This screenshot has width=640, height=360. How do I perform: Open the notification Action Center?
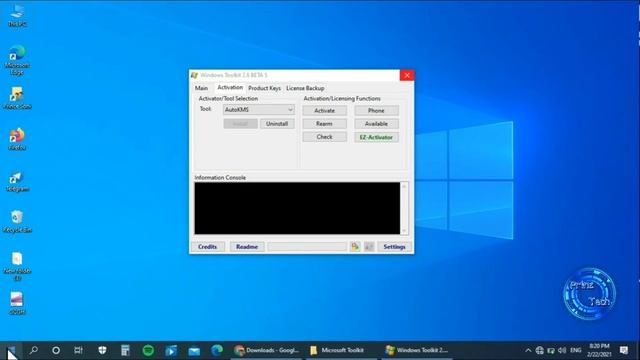tap(624, 350)
